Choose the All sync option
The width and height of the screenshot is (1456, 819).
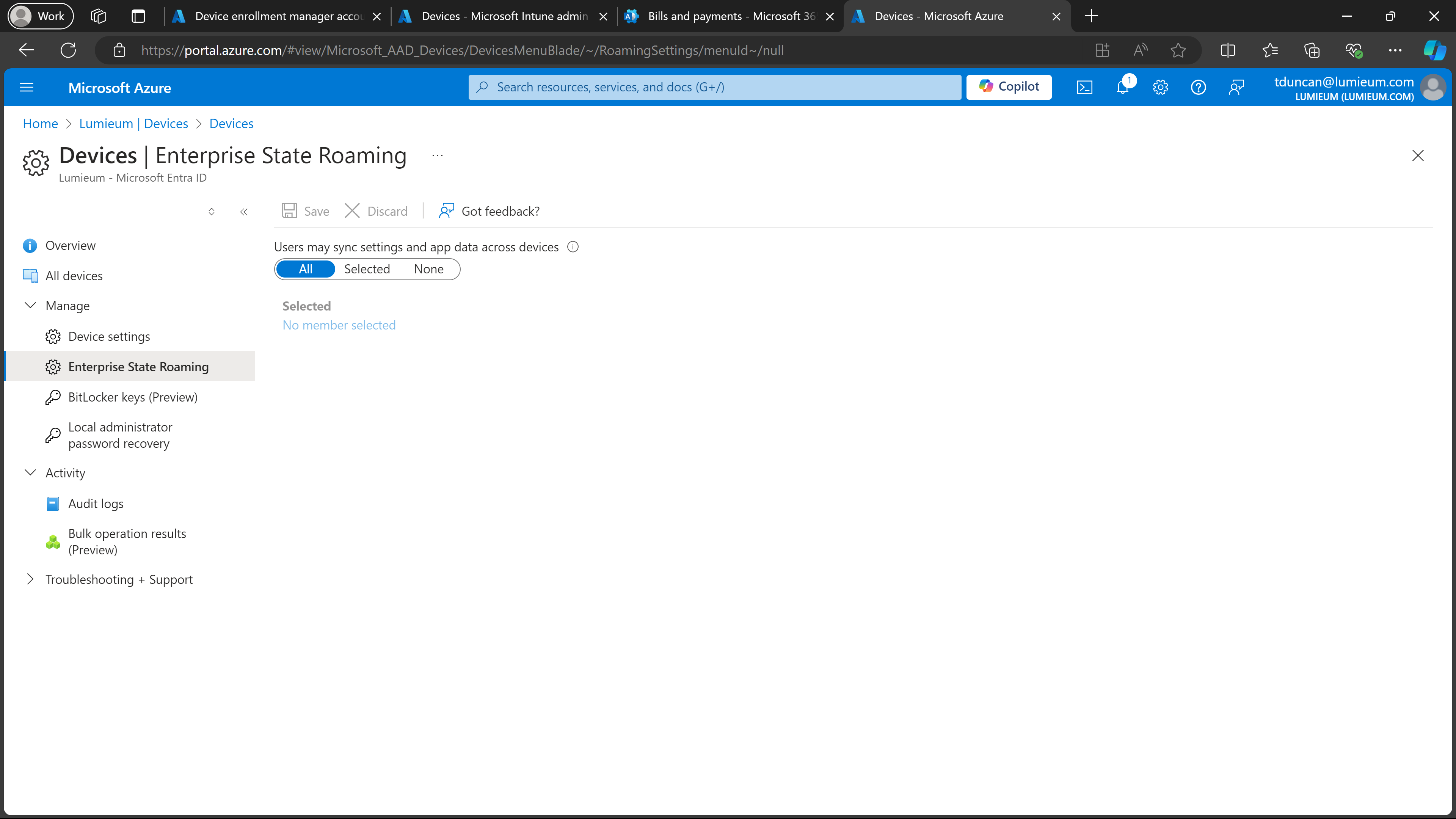click(x=305, y=269)
